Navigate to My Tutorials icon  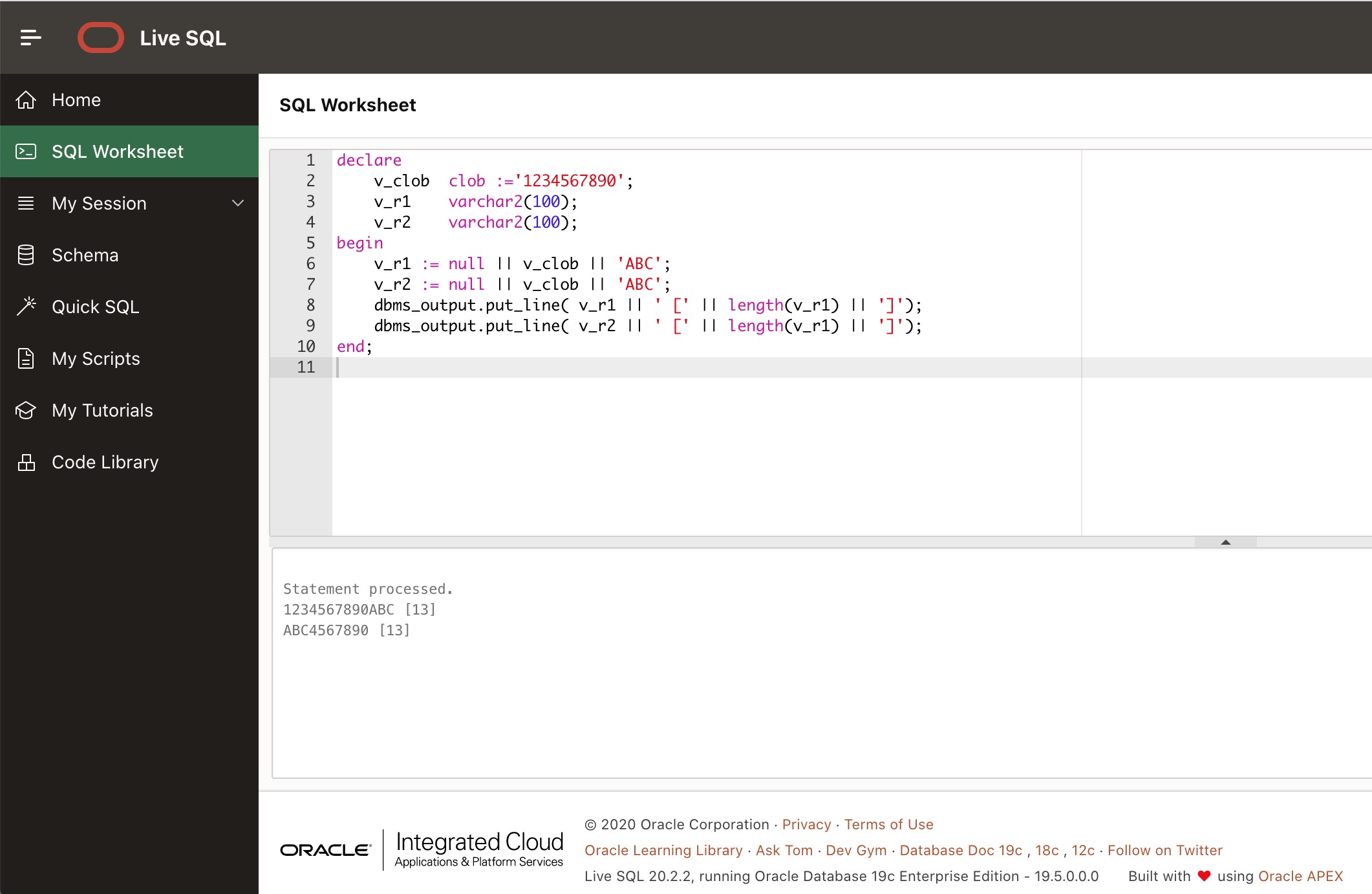coord(27,410)
